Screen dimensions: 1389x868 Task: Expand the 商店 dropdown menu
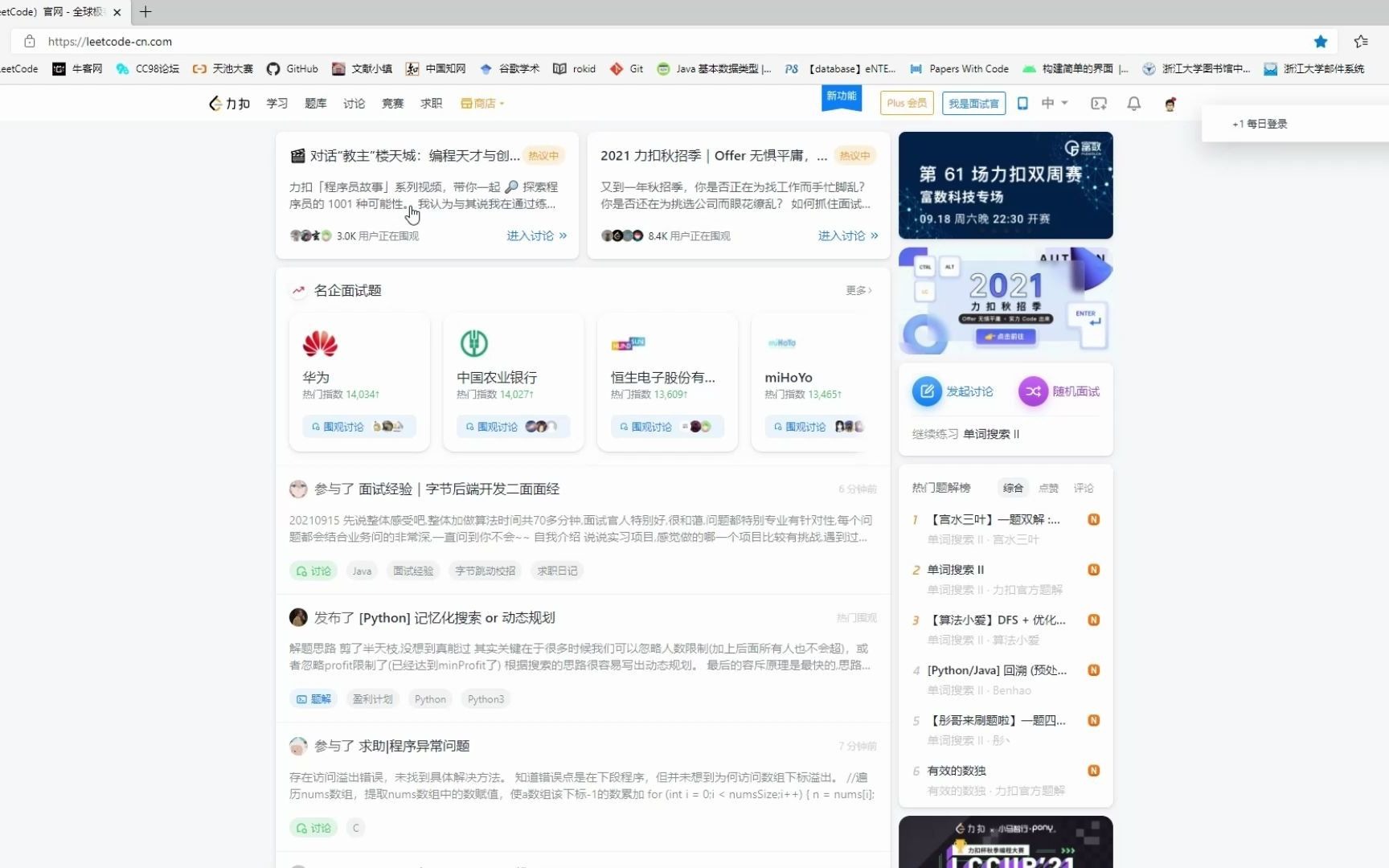482,104
